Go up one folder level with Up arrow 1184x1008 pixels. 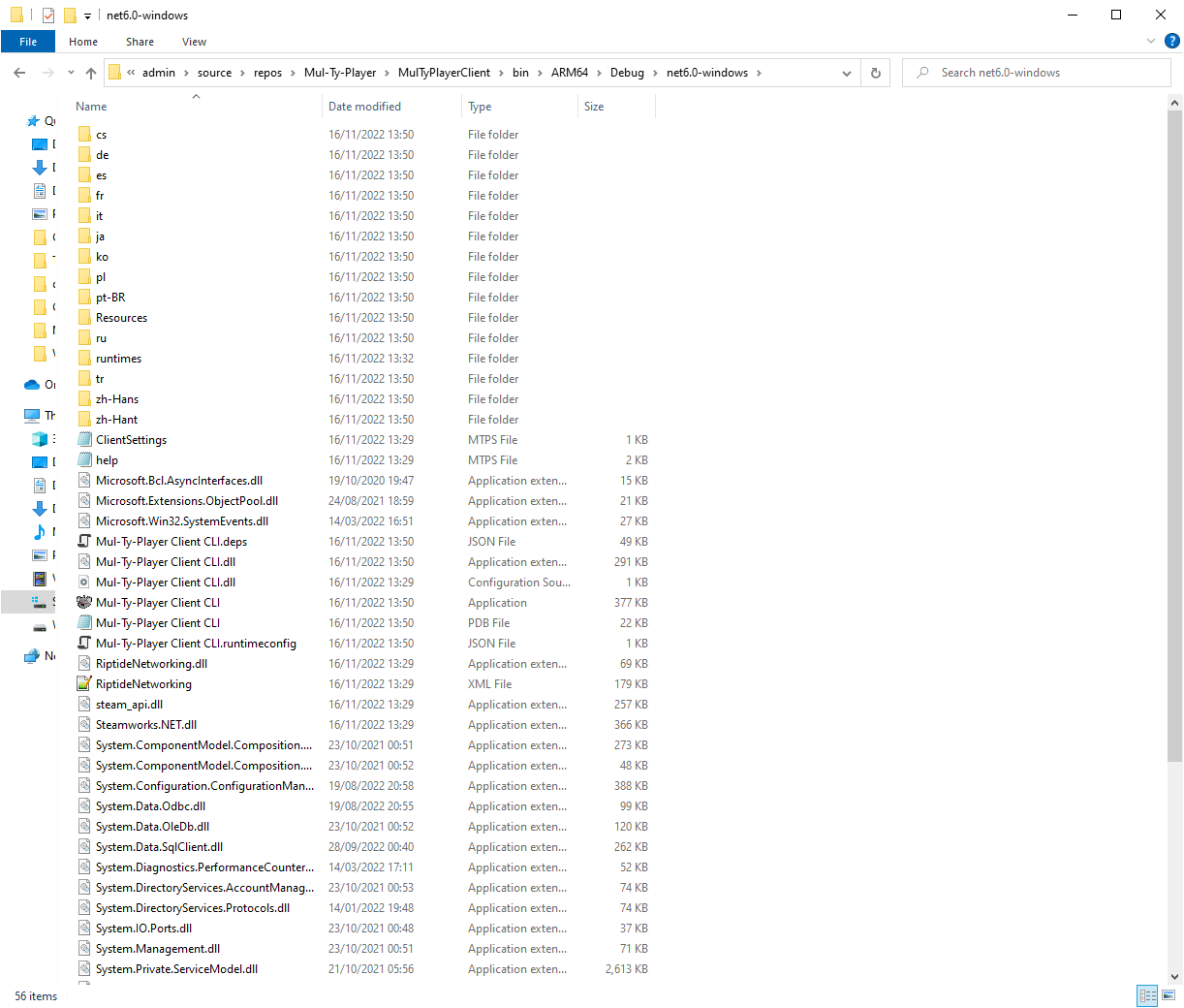pos(91,73)
